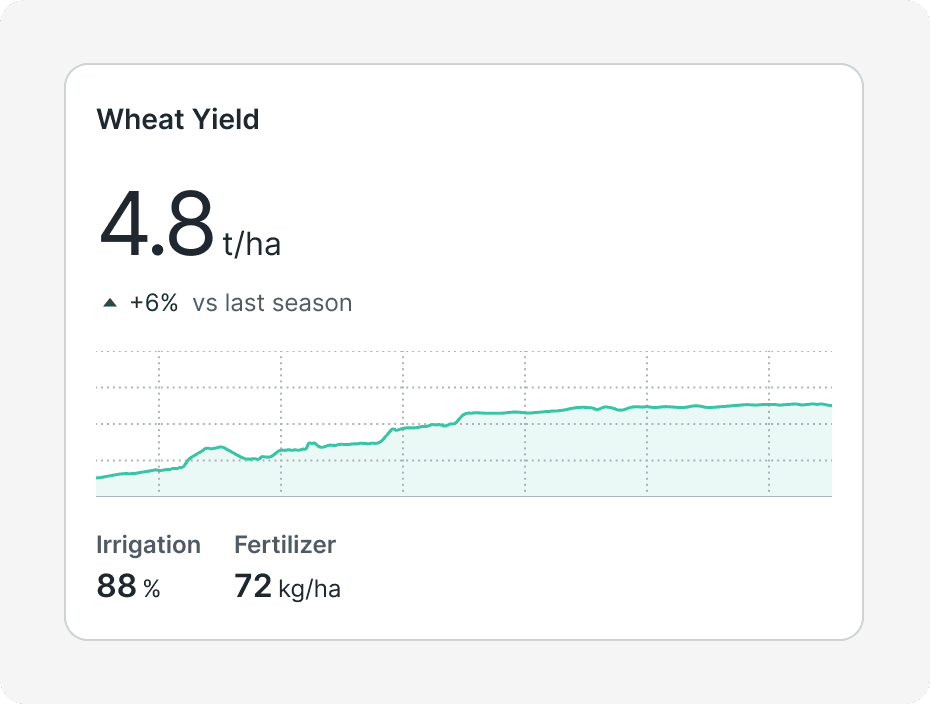Viewport: 930px width, 704px height.
Task: Click the kg/ha unit beside 72
Action: tap(309, 589)
